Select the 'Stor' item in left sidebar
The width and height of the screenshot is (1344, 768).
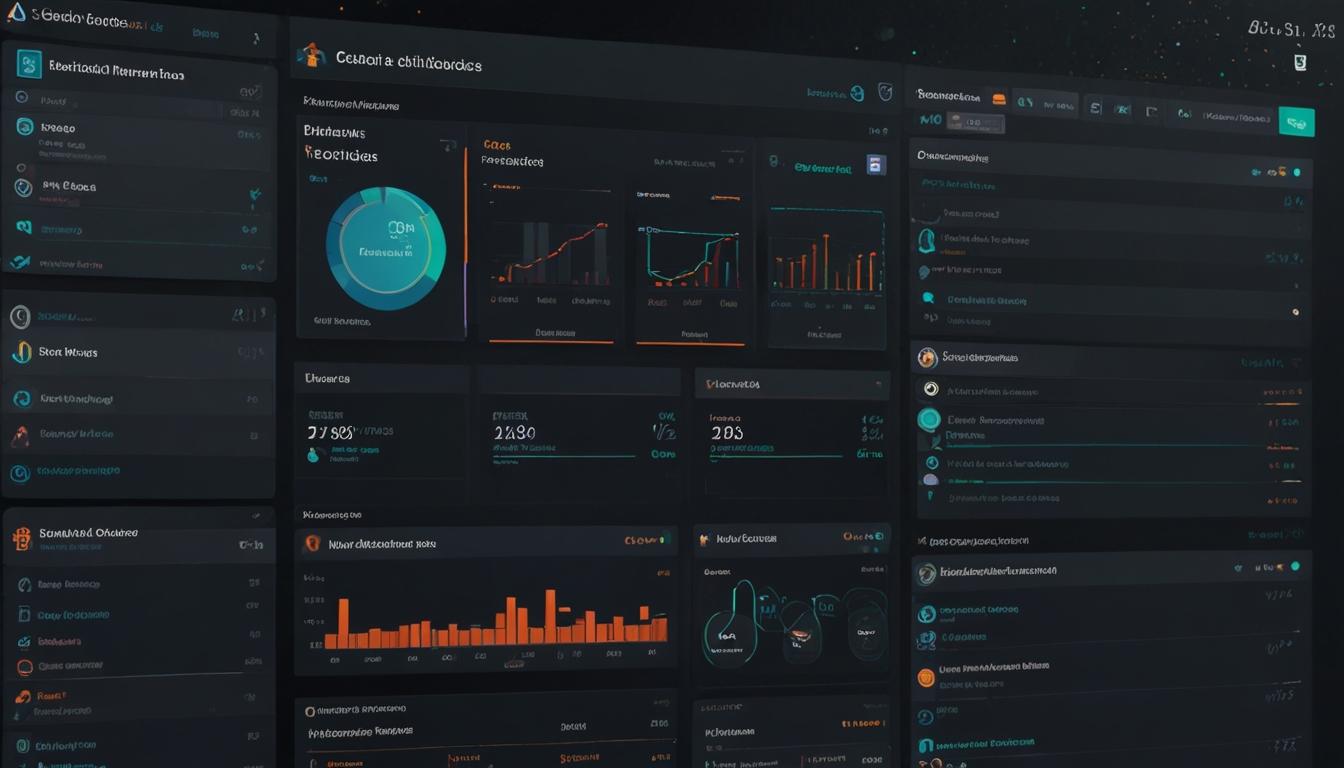pos(66,352)
